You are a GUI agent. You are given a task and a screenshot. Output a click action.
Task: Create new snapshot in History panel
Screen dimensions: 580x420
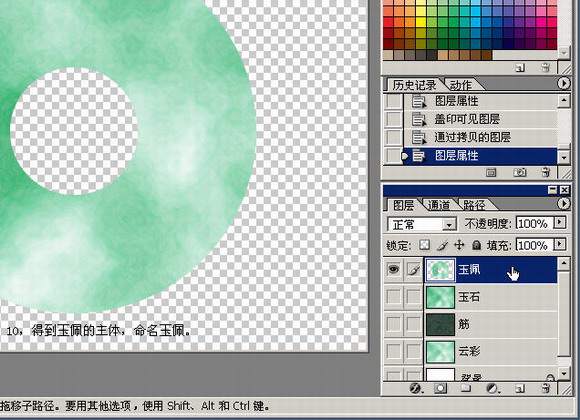pyautogui.click(x=519, y=172)
